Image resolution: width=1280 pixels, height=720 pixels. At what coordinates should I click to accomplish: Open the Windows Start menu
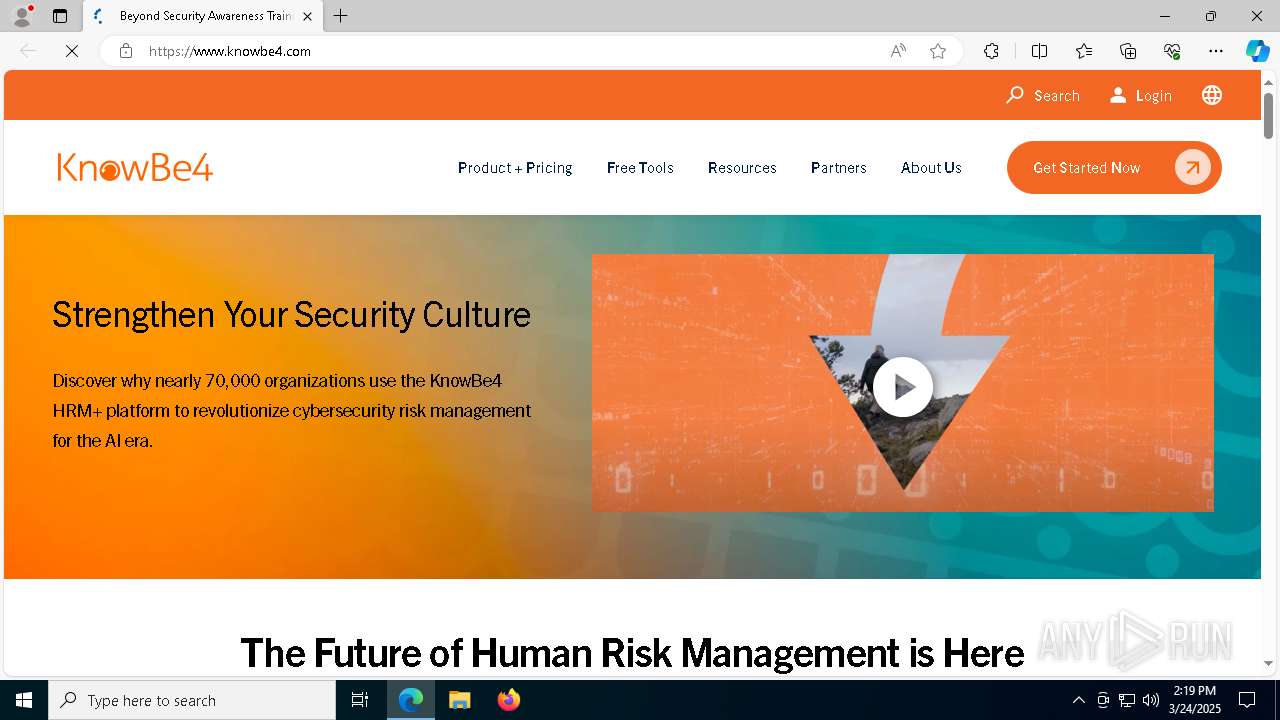point(24,700)
